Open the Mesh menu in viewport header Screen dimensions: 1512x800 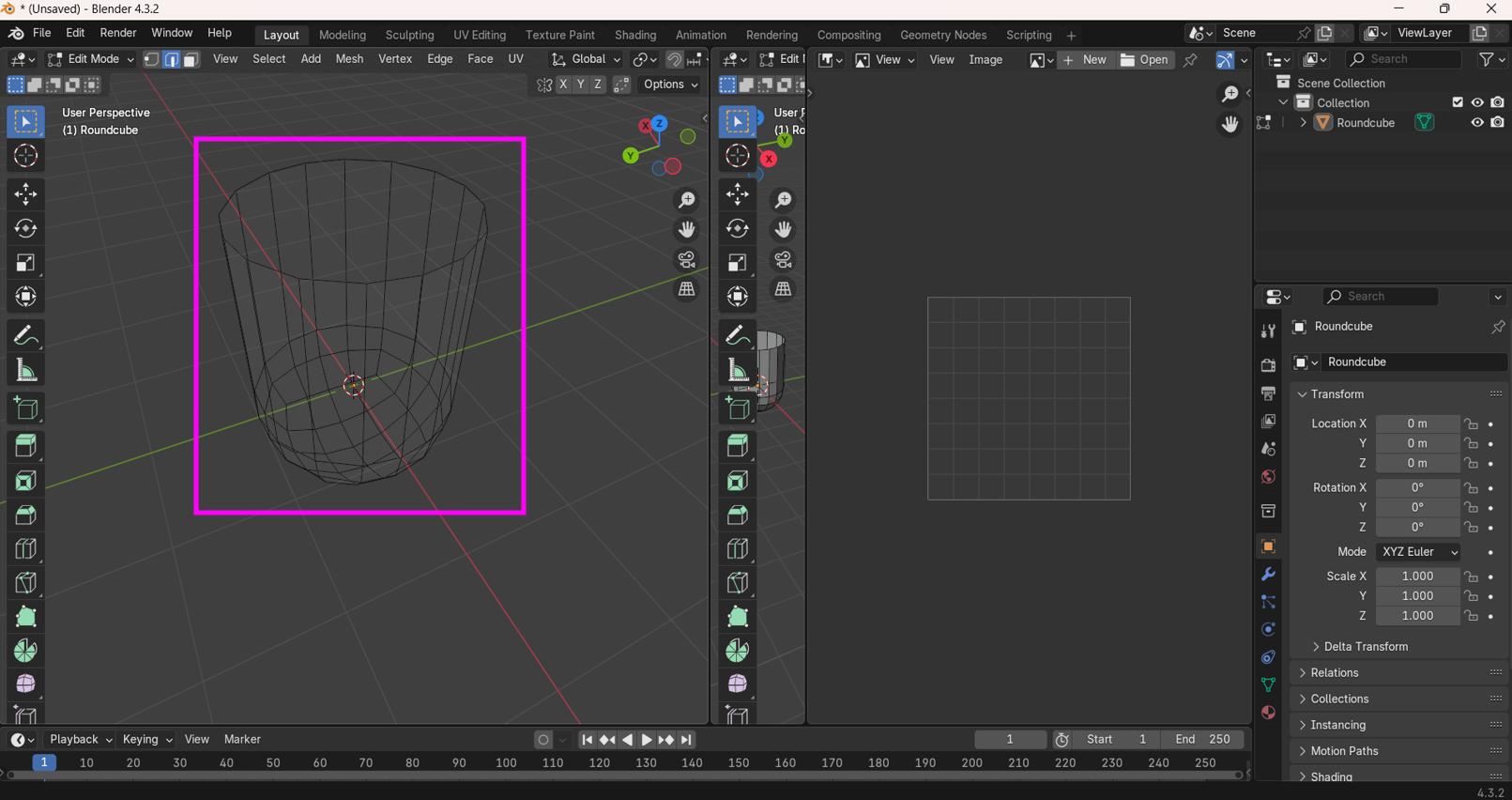(349, 59)
